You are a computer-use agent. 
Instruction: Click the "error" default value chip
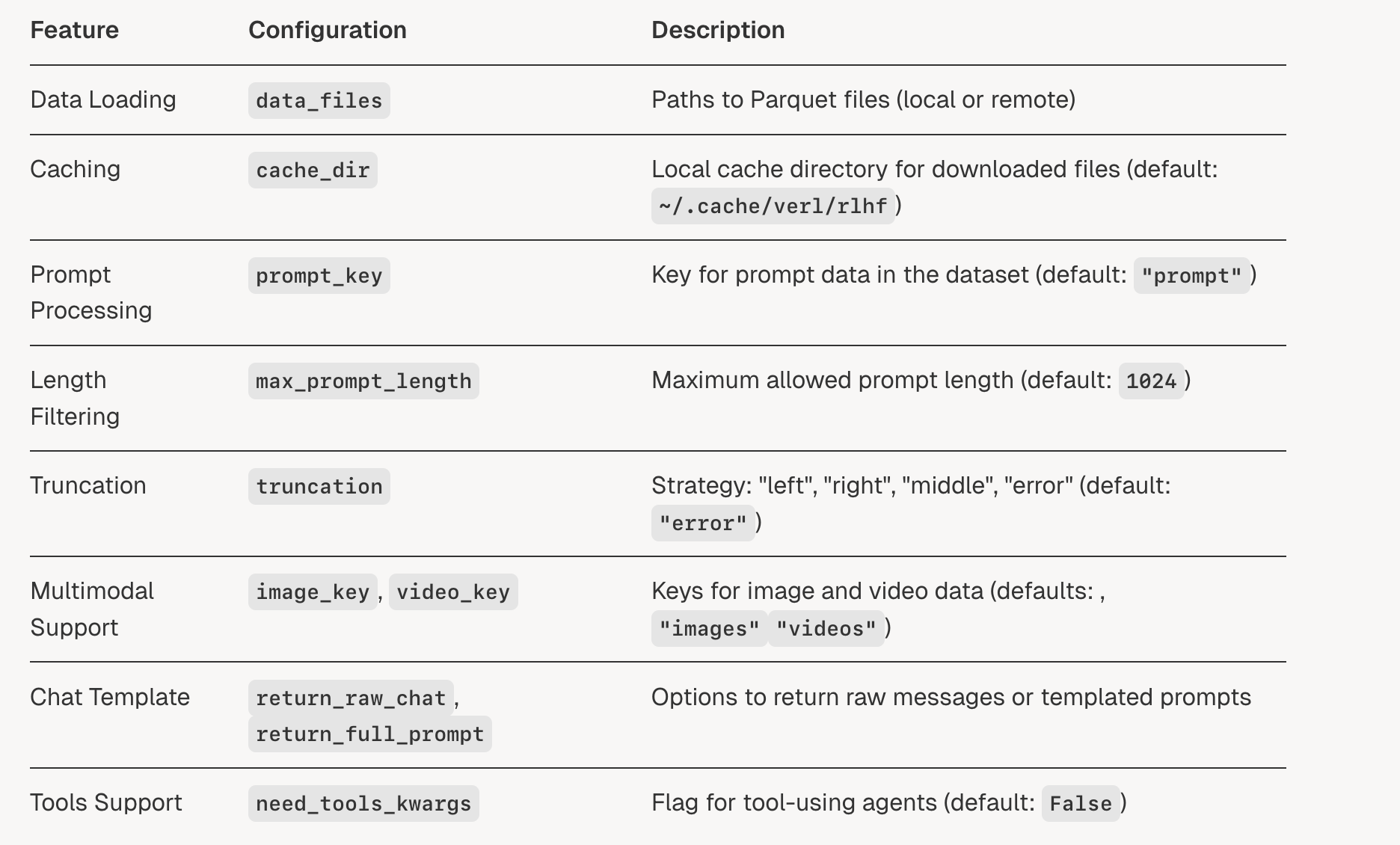tap(703, 523)
